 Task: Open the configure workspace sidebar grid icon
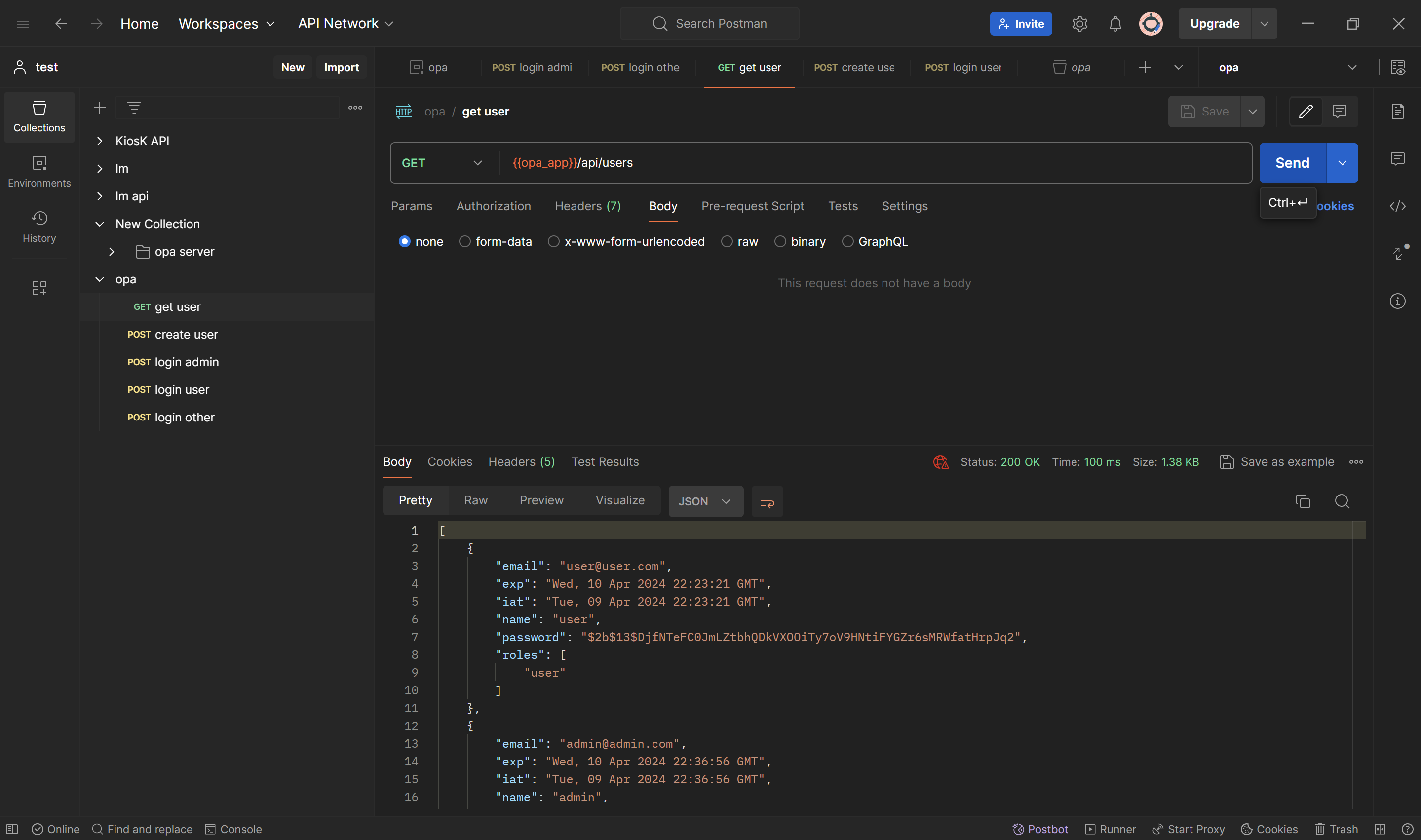point(39,288)
